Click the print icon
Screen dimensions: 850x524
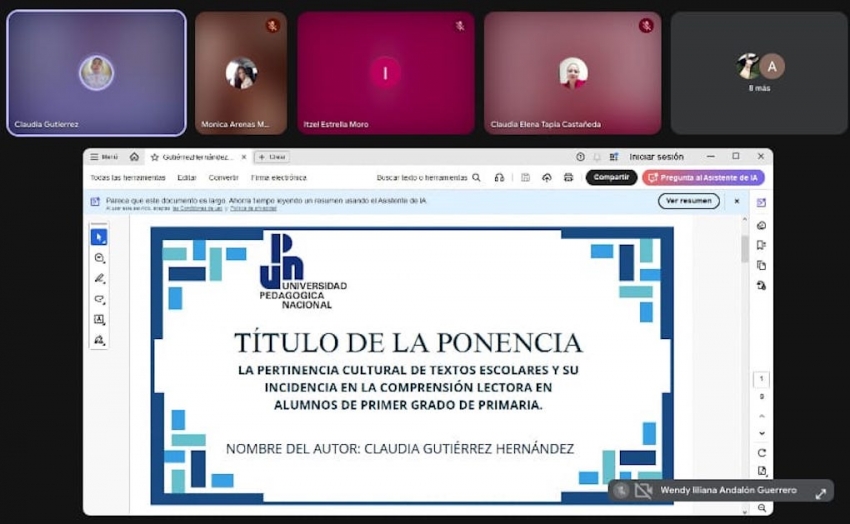[568, 178]
